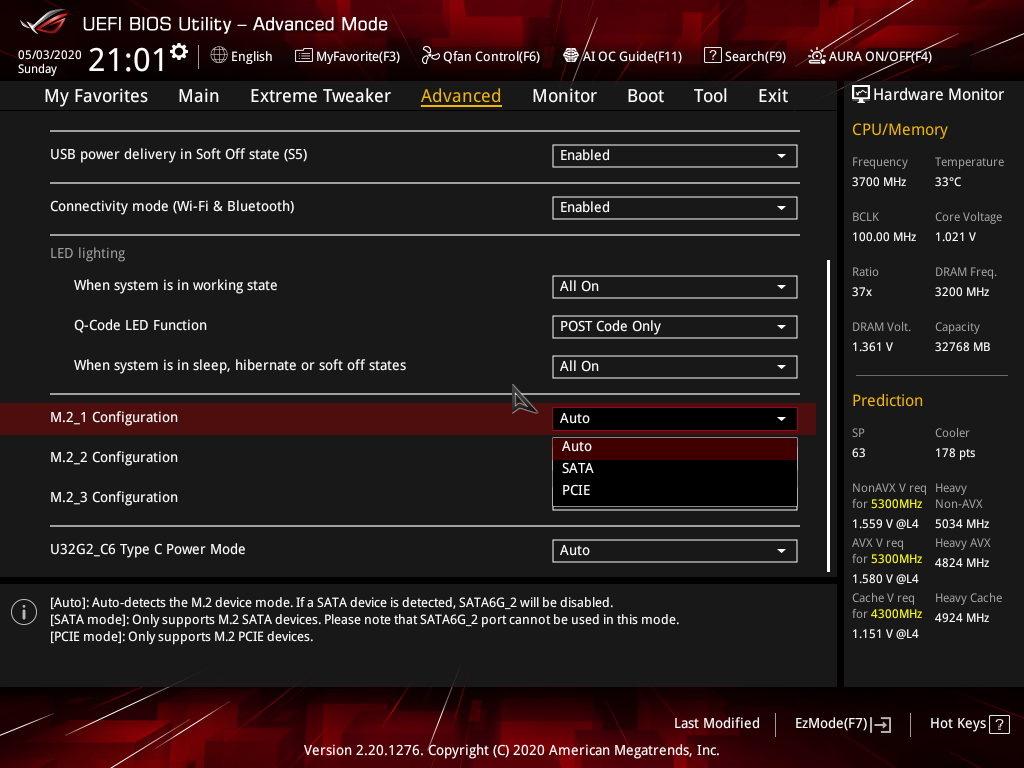Select U32G2_C6 Type C Power Mode label
The height and width of the screenshot is (768, 1024).
(x=148, y=550)
